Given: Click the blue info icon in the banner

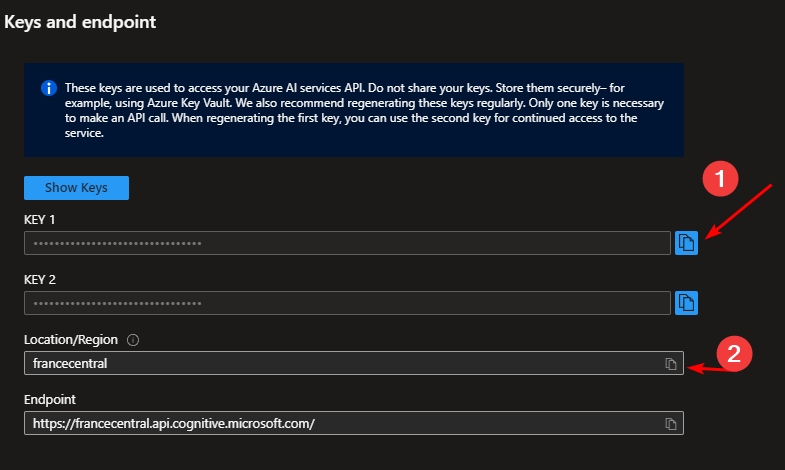Looking at the screenshot, I should [x=48, y=88].
